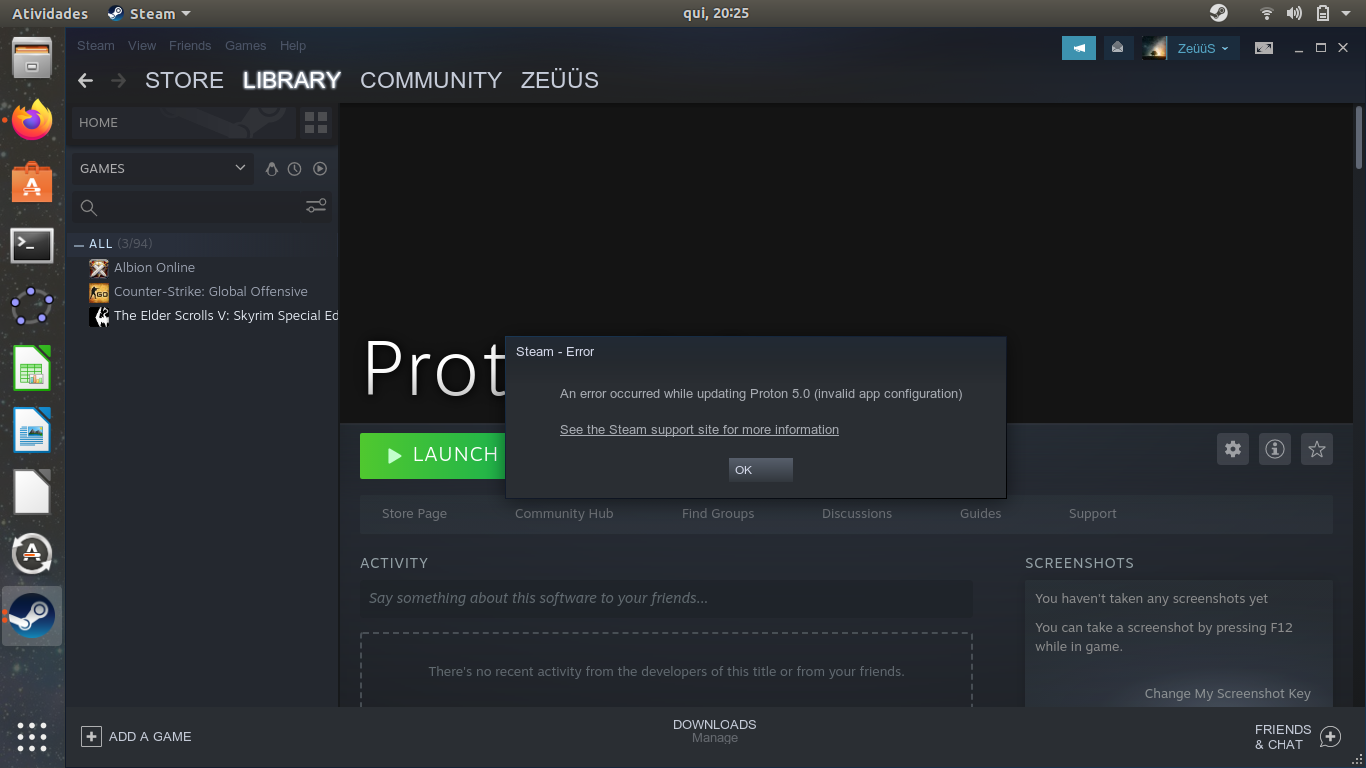Click the main page vertical scrollbar
The height and width of the screenshot is (768, 1366).
pyautogui.click(x=1359, y=138)
